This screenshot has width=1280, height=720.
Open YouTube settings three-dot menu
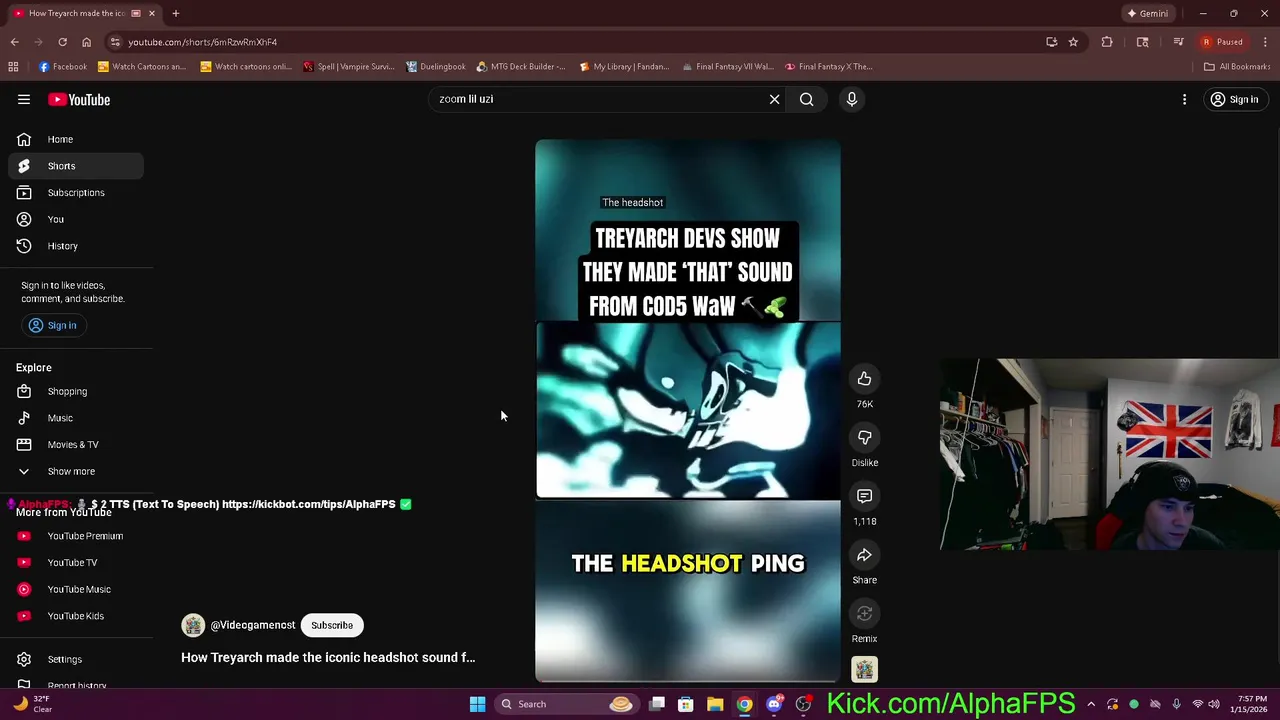pos(1184,99)
